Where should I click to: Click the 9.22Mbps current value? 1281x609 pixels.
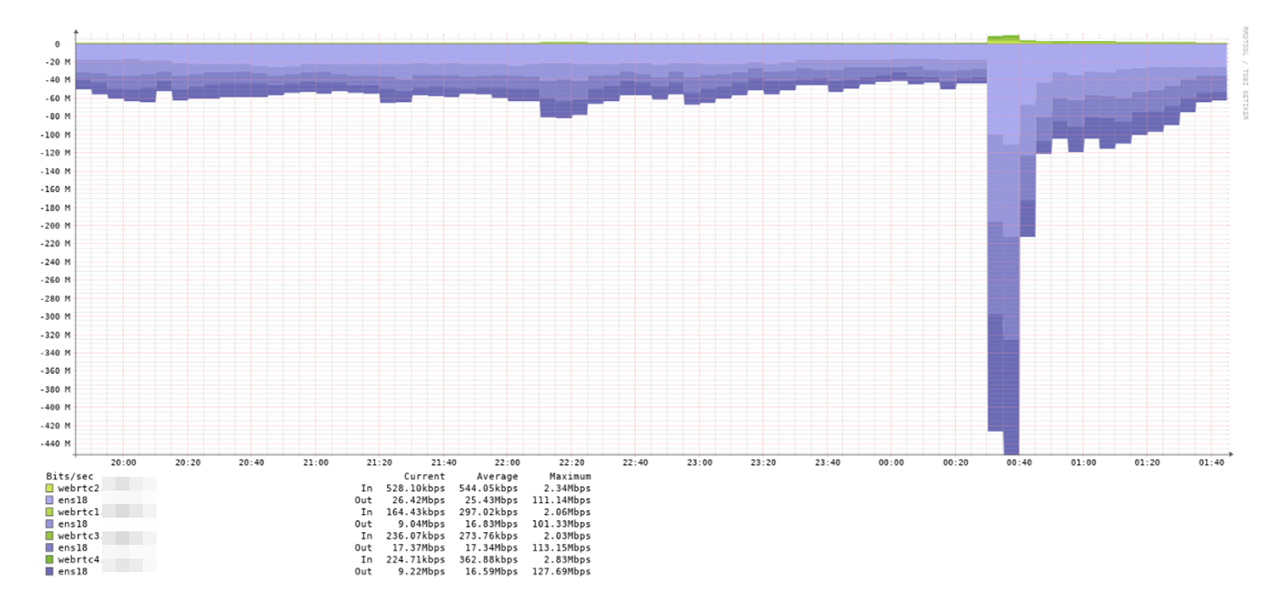(x=421, y=572)
